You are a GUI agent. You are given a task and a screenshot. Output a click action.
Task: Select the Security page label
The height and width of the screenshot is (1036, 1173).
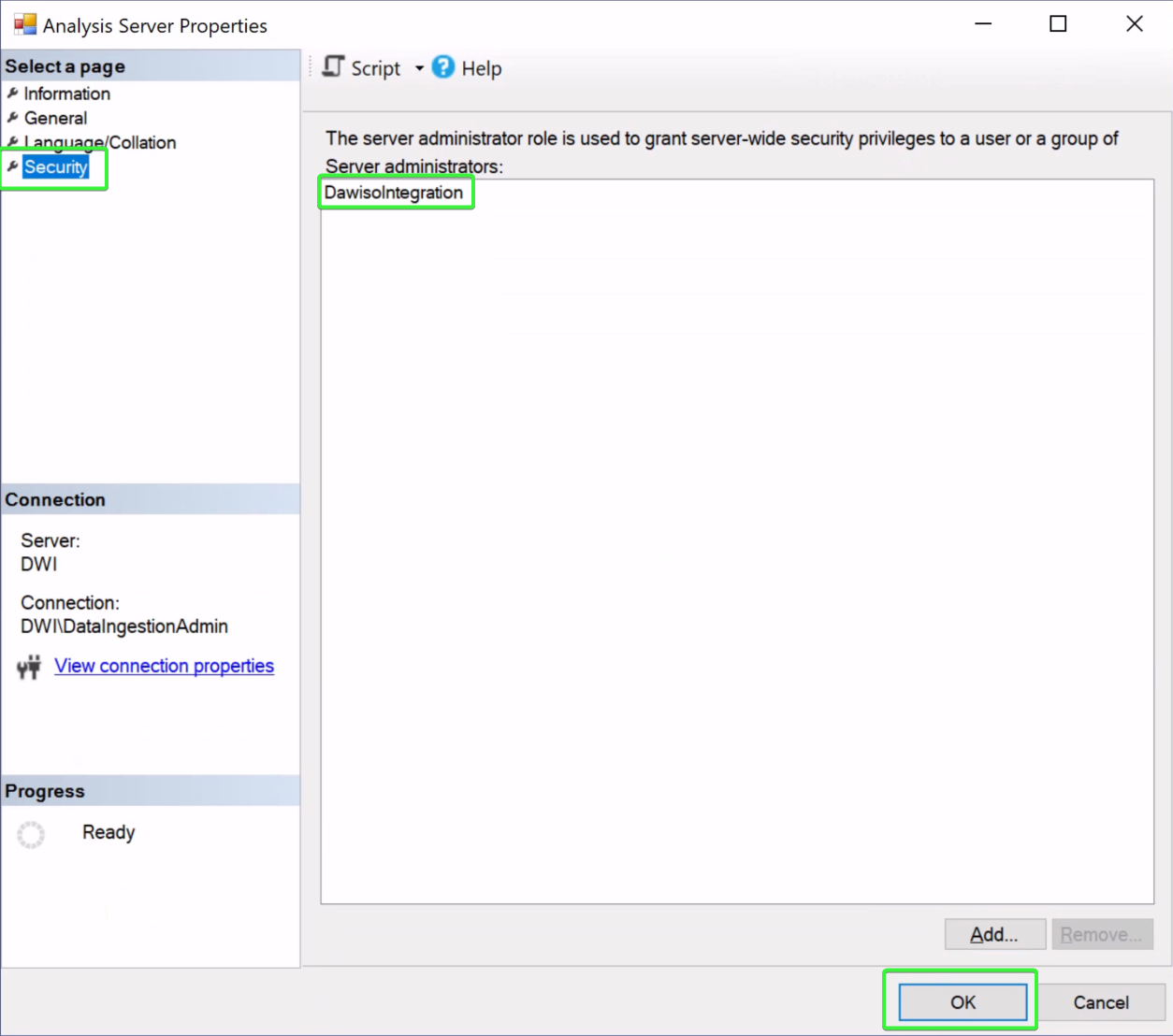tap(56, 166)
